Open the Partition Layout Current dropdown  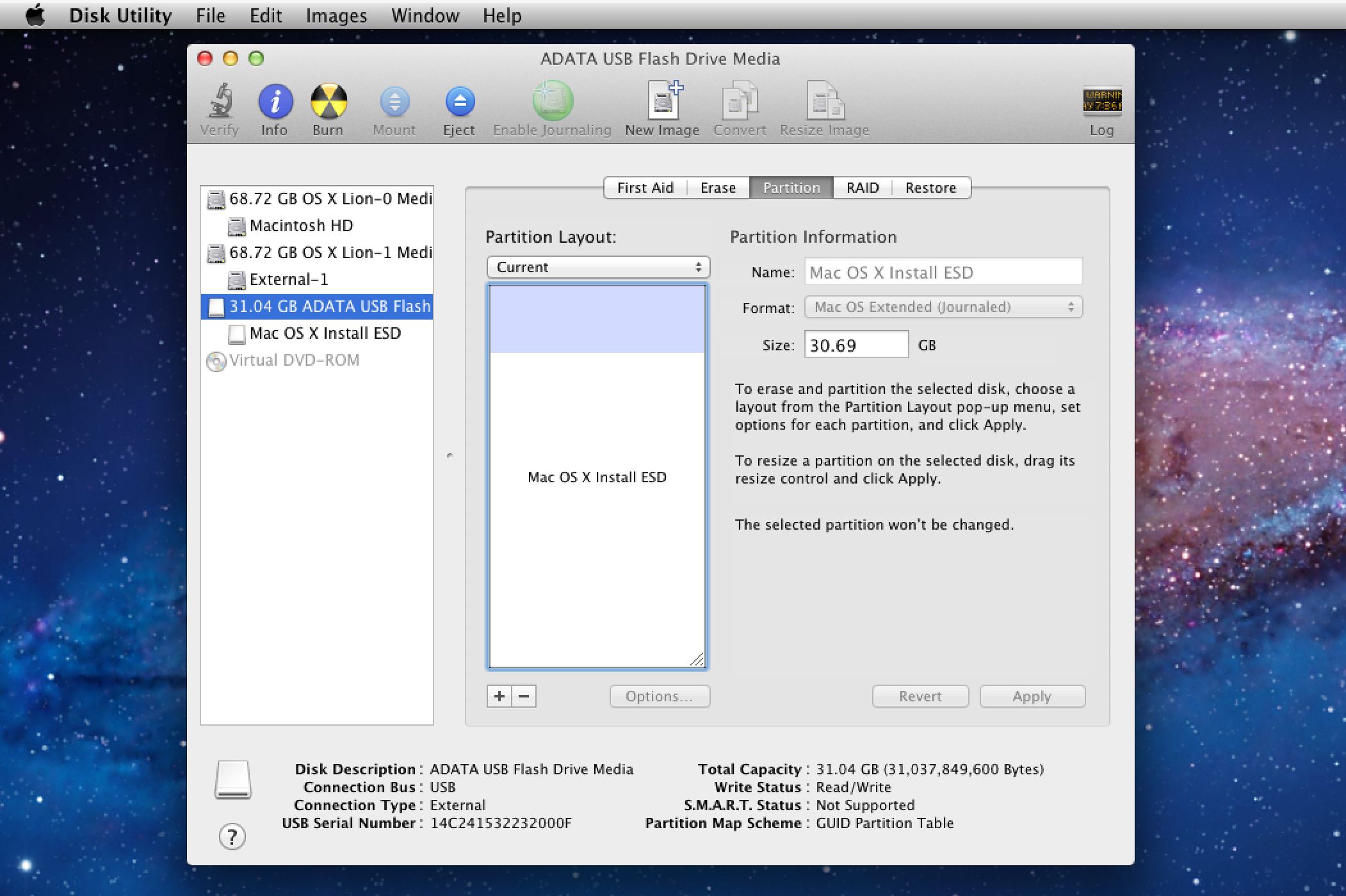pos(598,267)
